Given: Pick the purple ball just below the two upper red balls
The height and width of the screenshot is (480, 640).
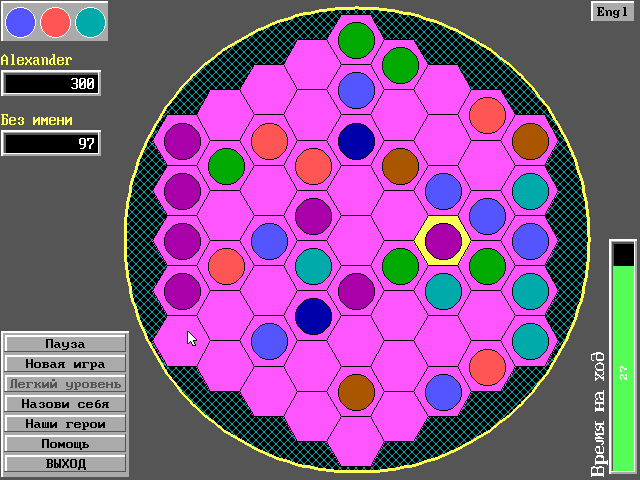Looking at the screenshot, I should [313, 216].
